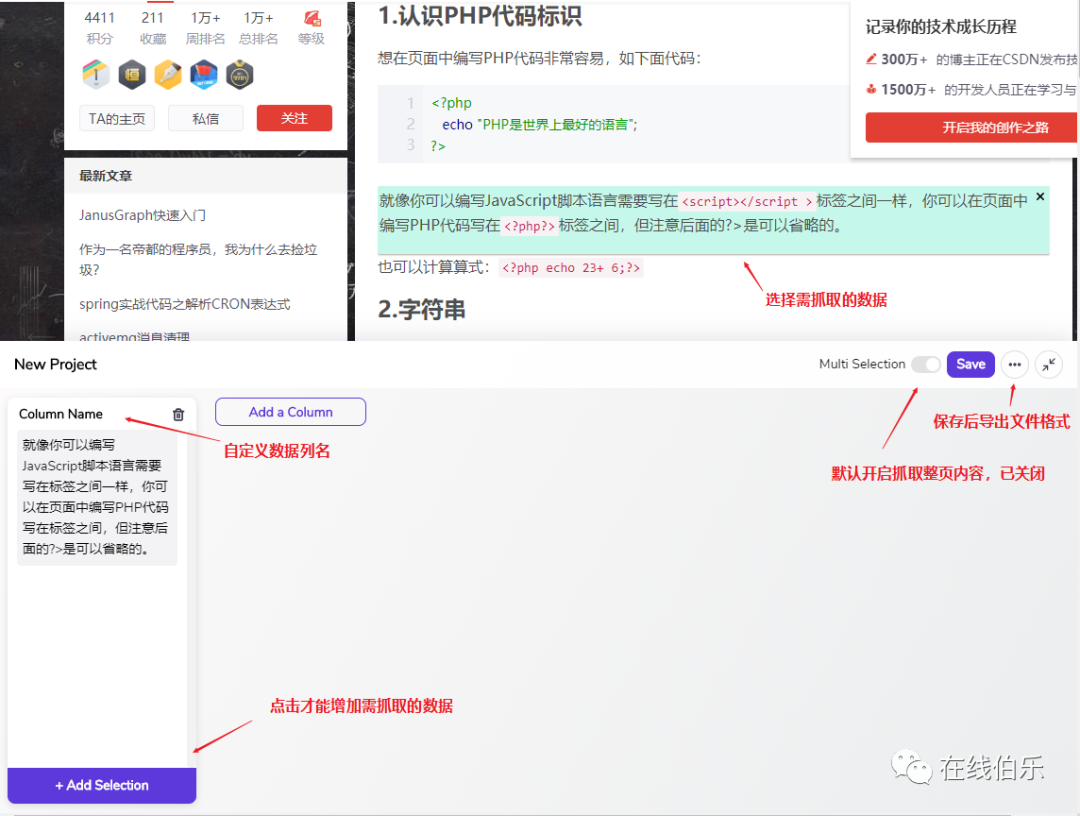Click the New Project title

coord(55,364)
